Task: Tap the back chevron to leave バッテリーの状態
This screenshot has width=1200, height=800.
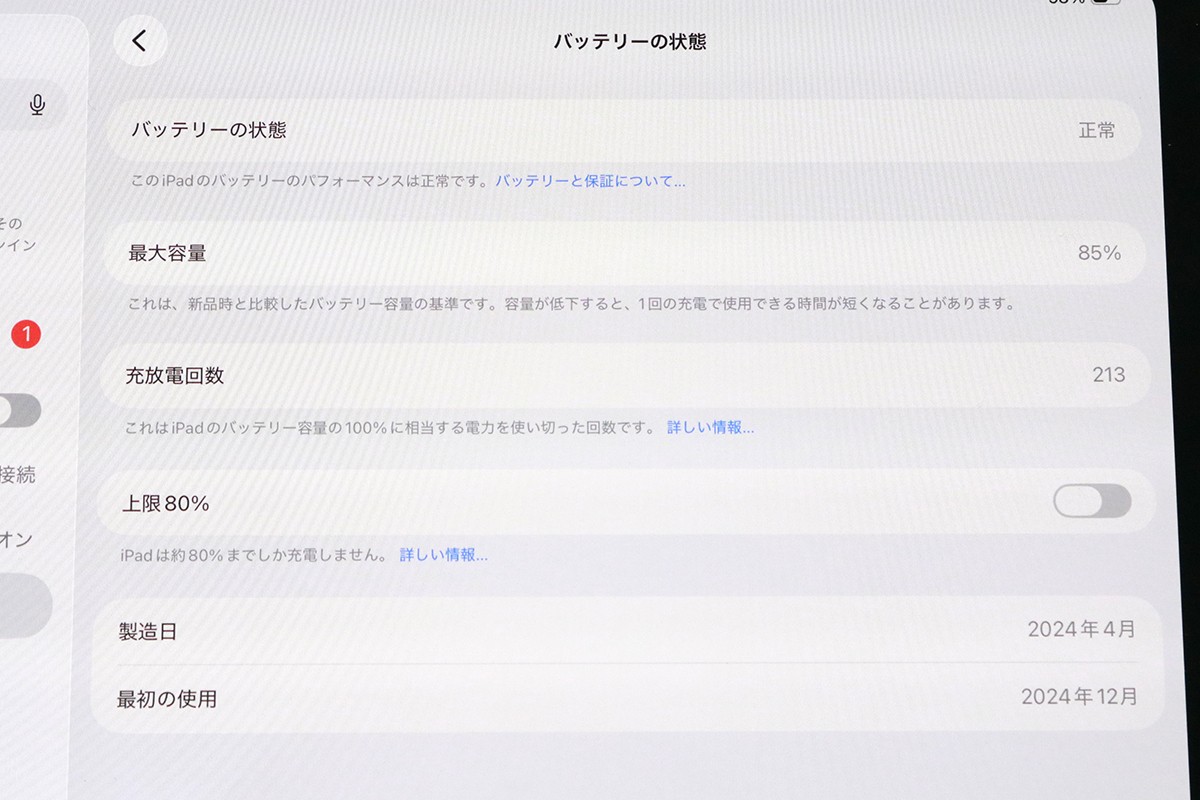Action: (x=140, y=41)
